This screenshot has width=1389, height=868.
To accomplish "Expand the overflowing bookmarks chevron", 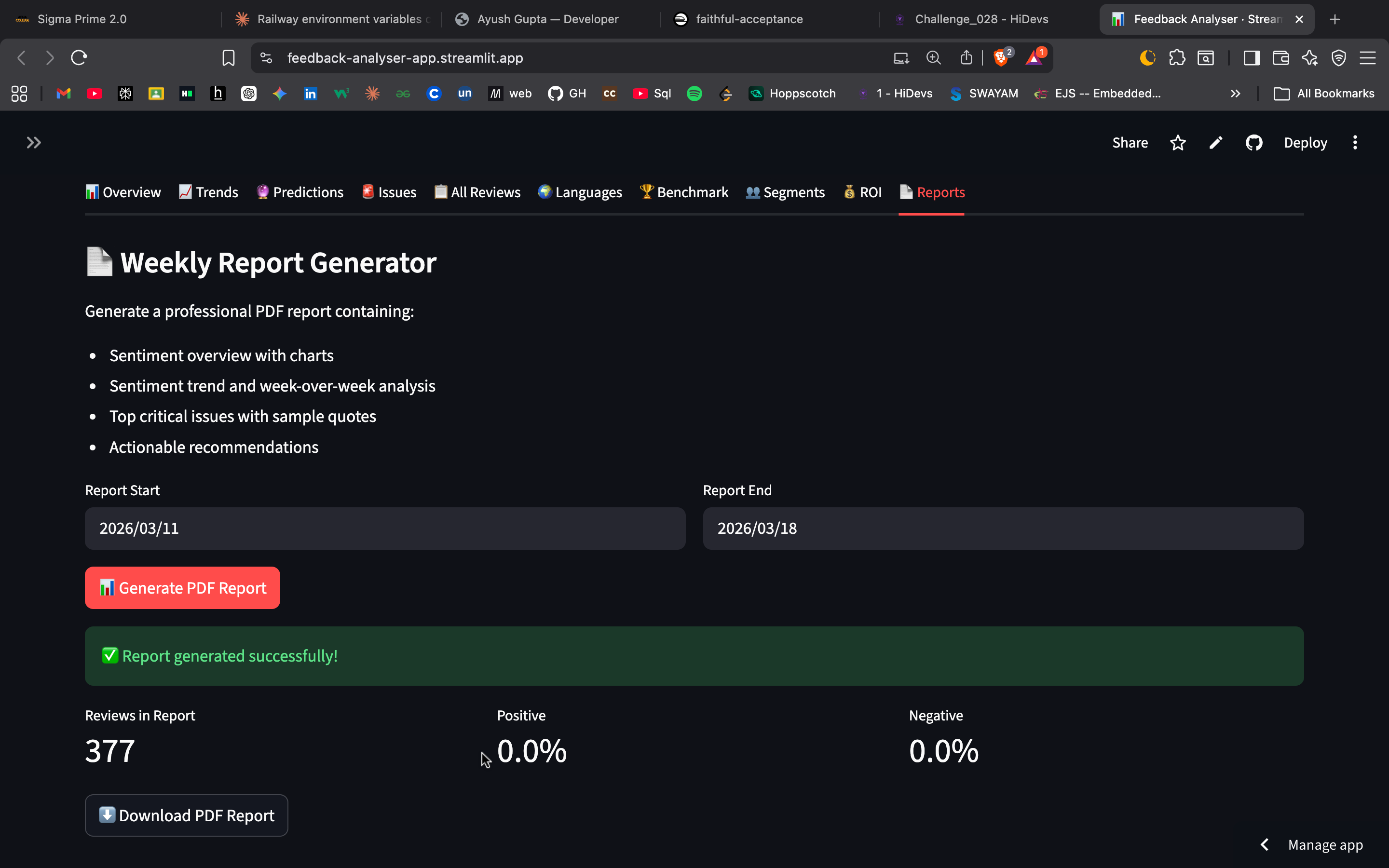I will (x=1235, y=93).
